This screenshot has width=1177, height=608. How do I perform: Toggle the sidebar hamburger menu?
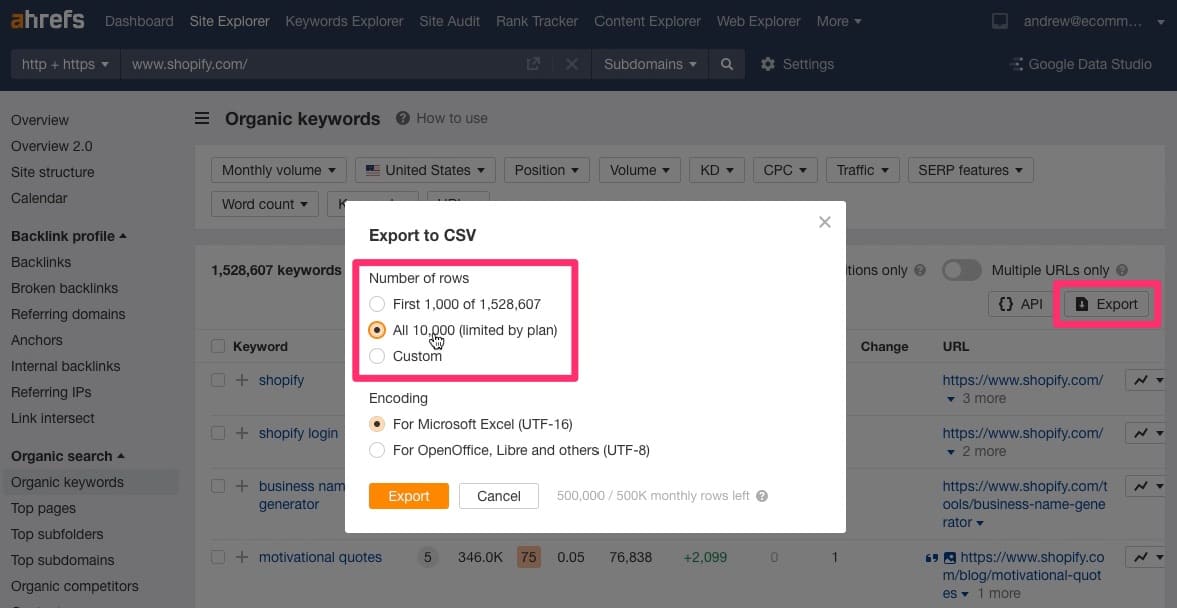pyautogui.click(x=202, y=119)
